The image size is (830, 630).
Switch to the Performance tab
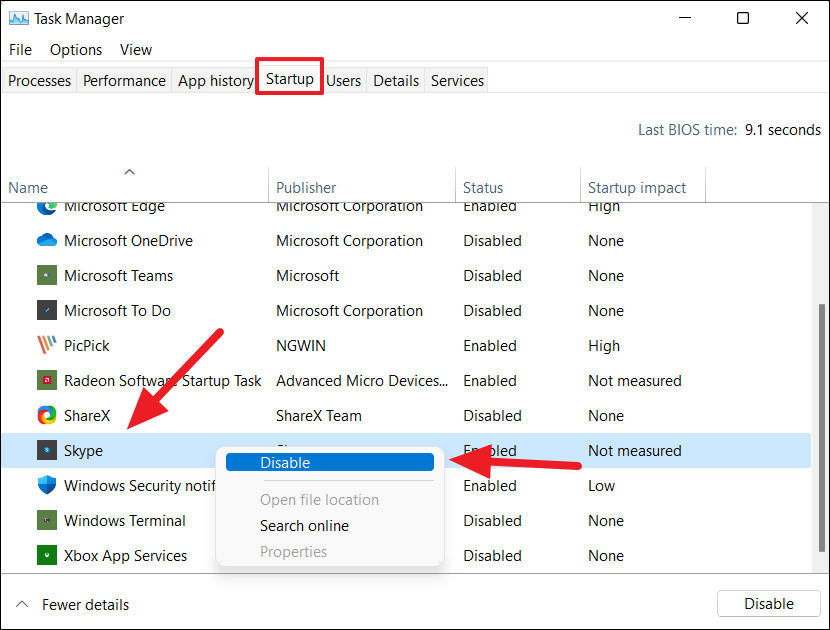pos(124,80)
